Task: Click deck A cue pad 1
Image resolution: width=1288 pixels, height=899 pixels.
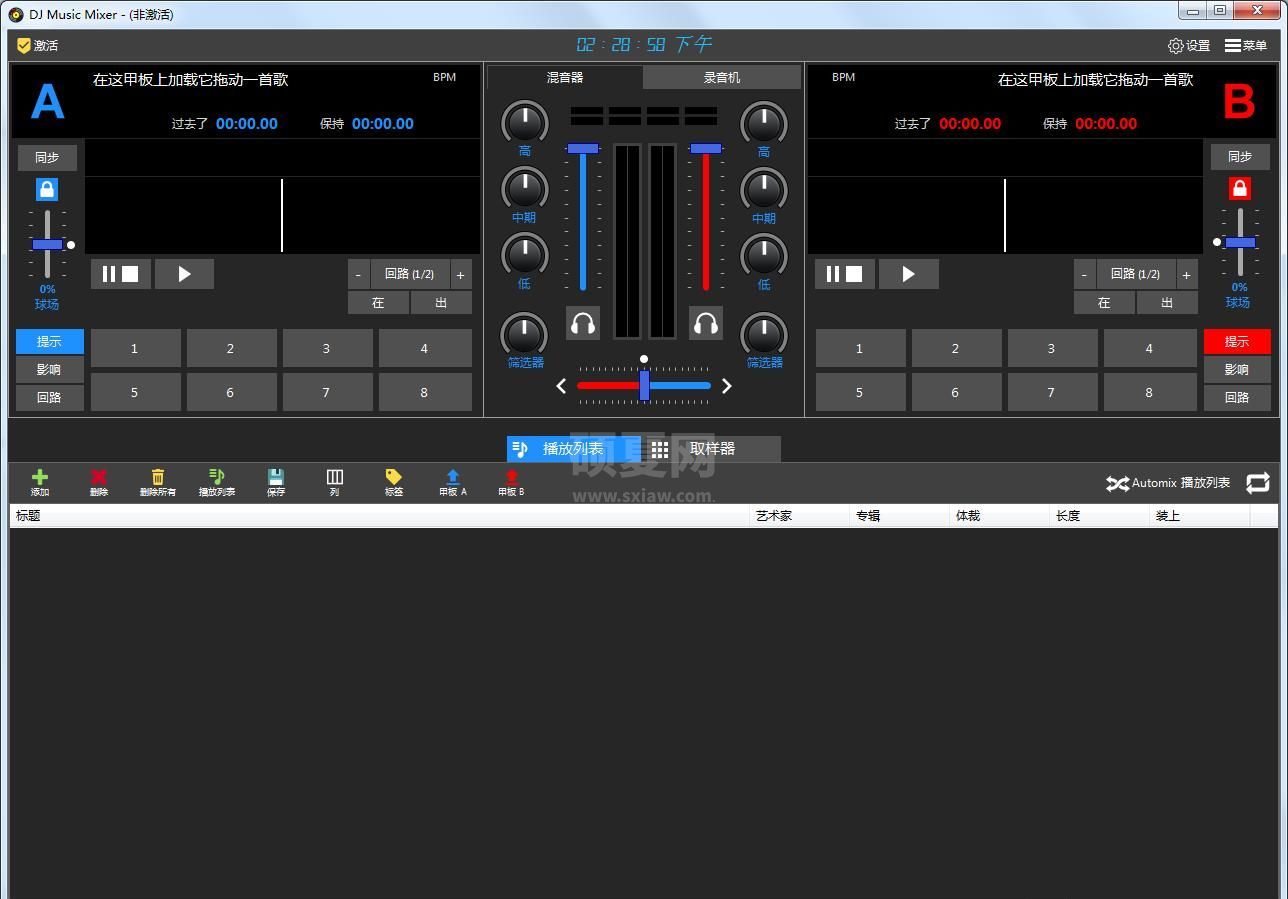Action: point(135,348)
